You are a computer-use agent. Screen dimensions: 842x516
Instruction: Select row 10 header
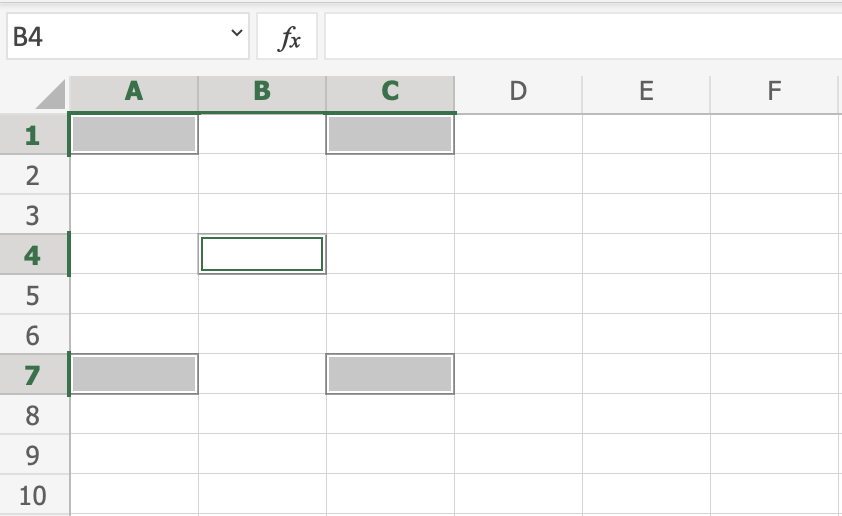33,495
